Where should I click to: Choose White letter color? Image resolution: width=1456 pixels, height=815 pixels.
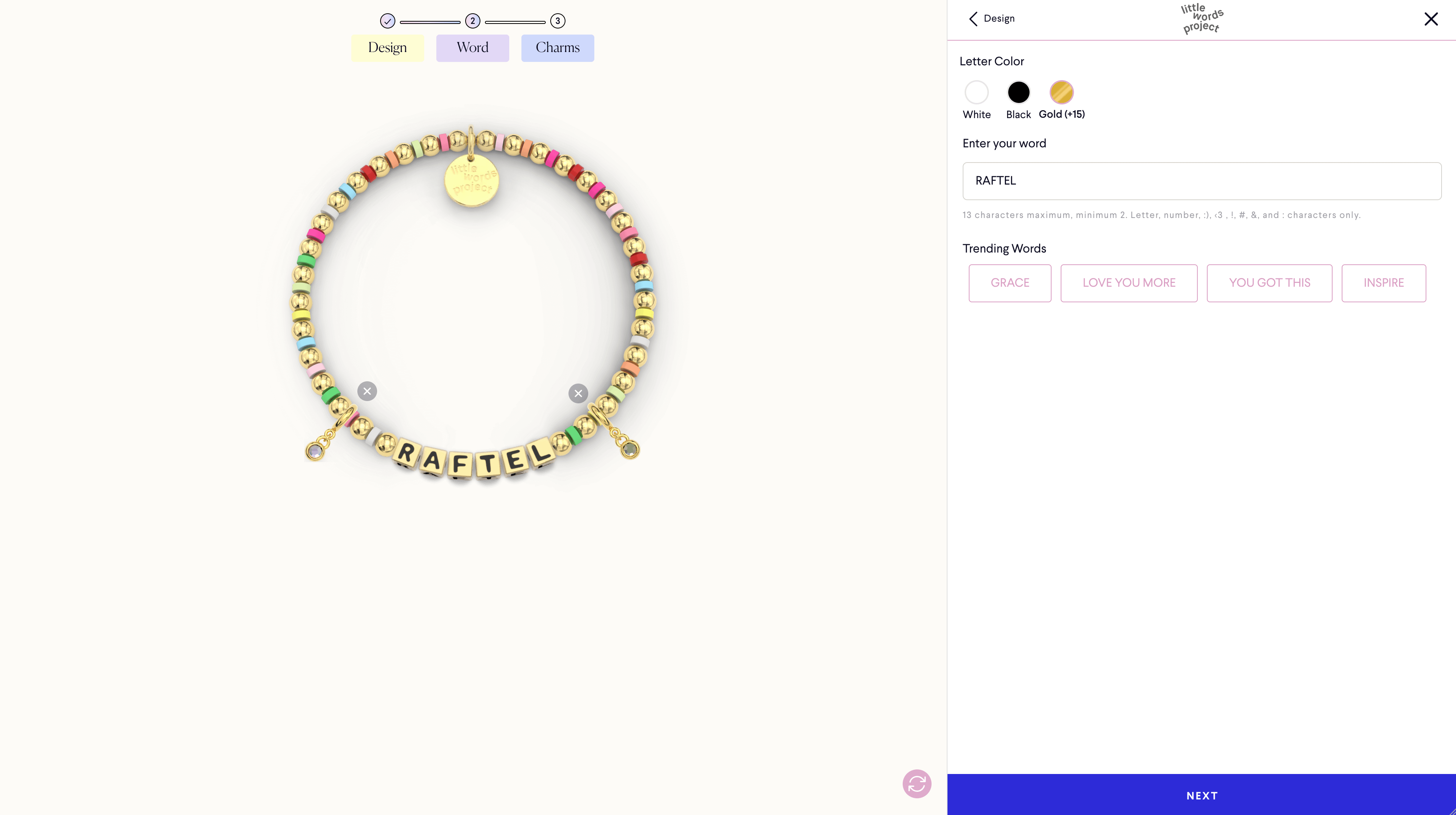pyautogui.click(x=976, y=92)
